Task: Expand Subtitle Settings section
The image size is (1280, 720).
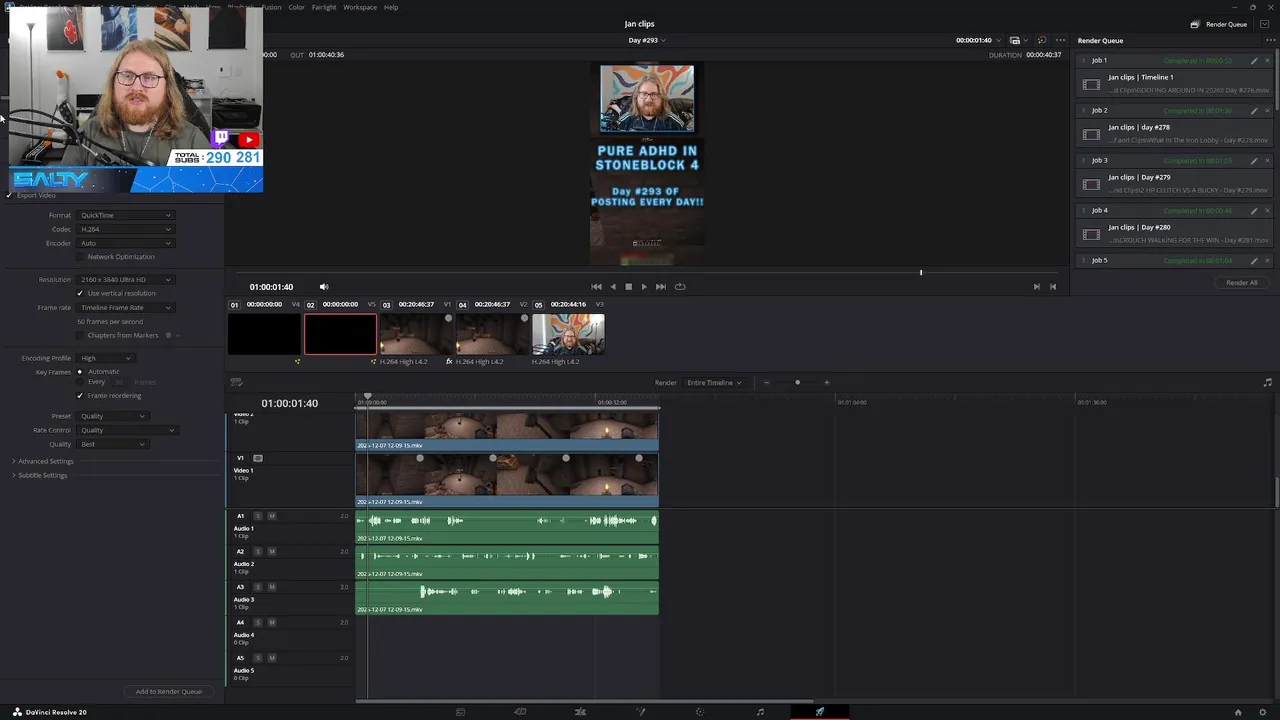Action: (x=40, y=475)
